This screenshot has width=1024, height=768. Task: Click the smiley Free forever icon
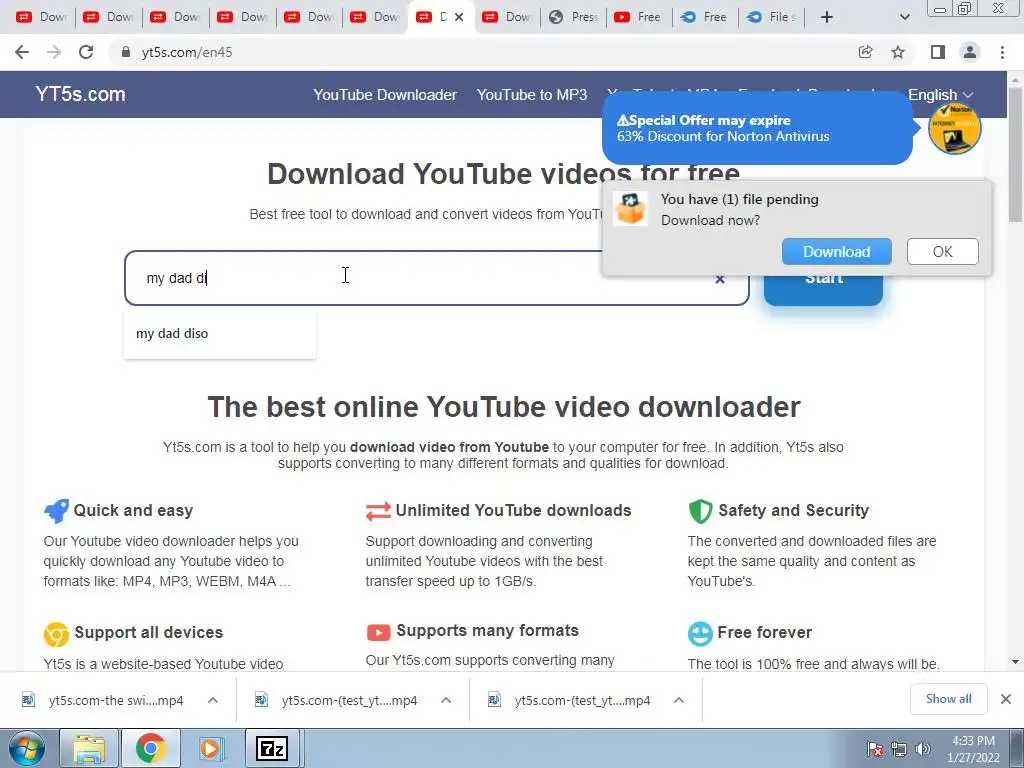[700, 633]
